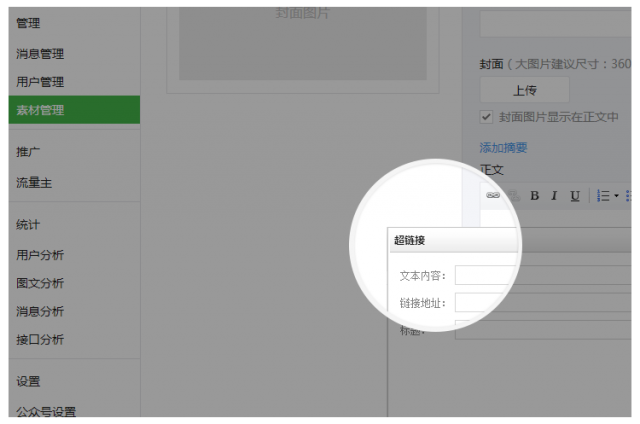Open 用户分析 statistics page
Image resolution: width=640 pixels, height=424 pixels.
pos(40,255)
